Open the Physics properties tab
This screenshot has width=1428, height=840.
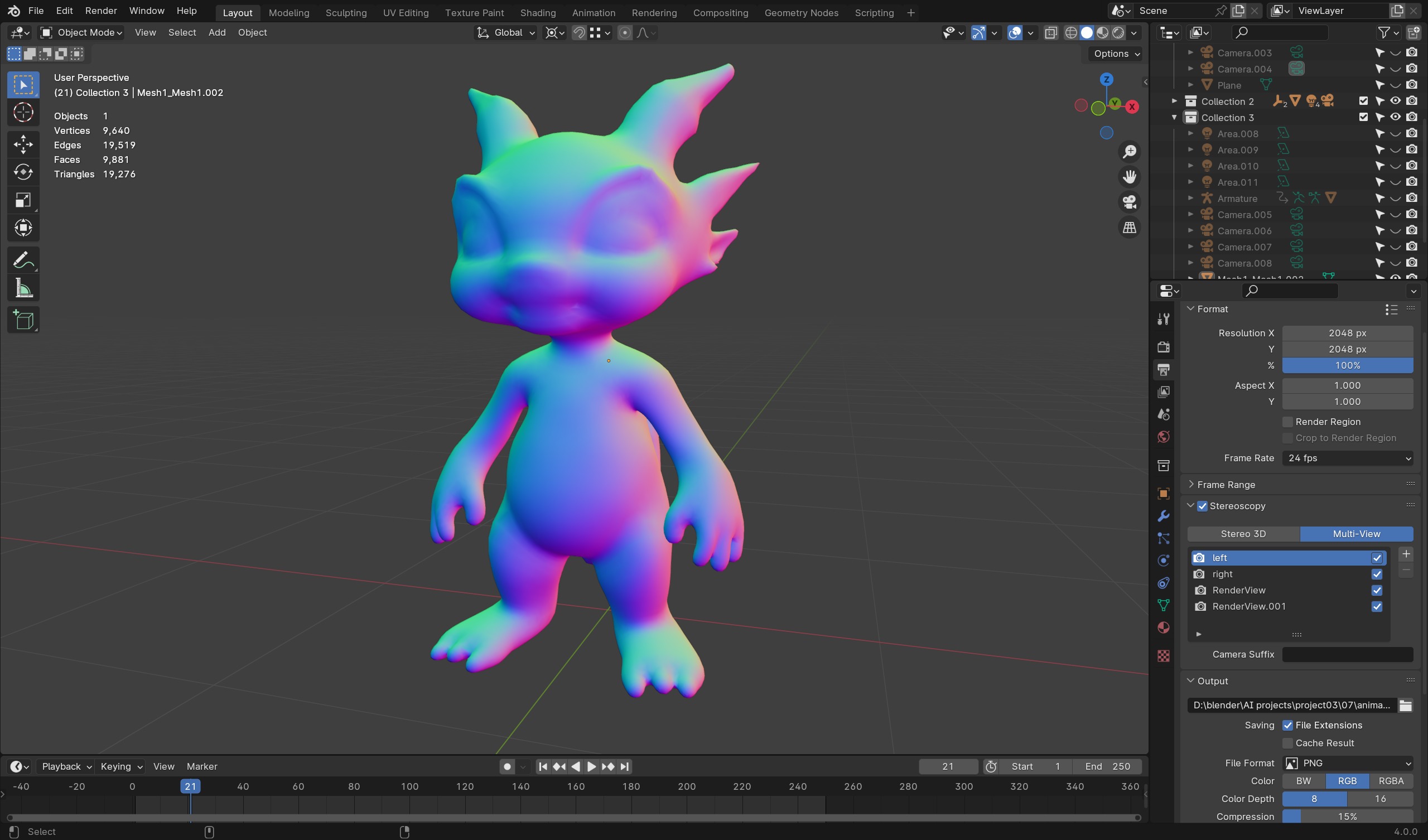point(1164,561)
